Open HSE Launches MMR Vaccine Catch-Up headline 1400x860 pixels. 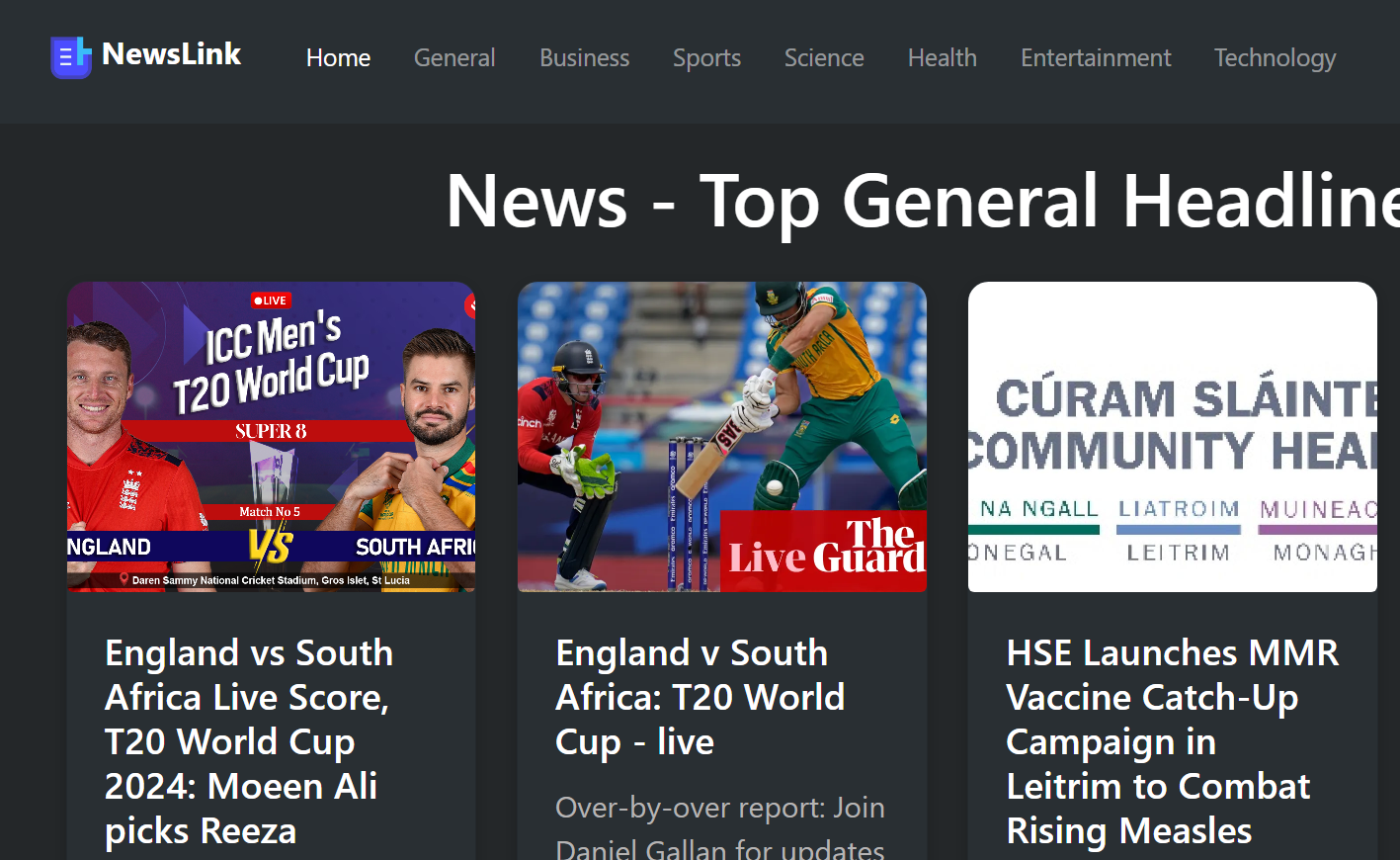1173,741
